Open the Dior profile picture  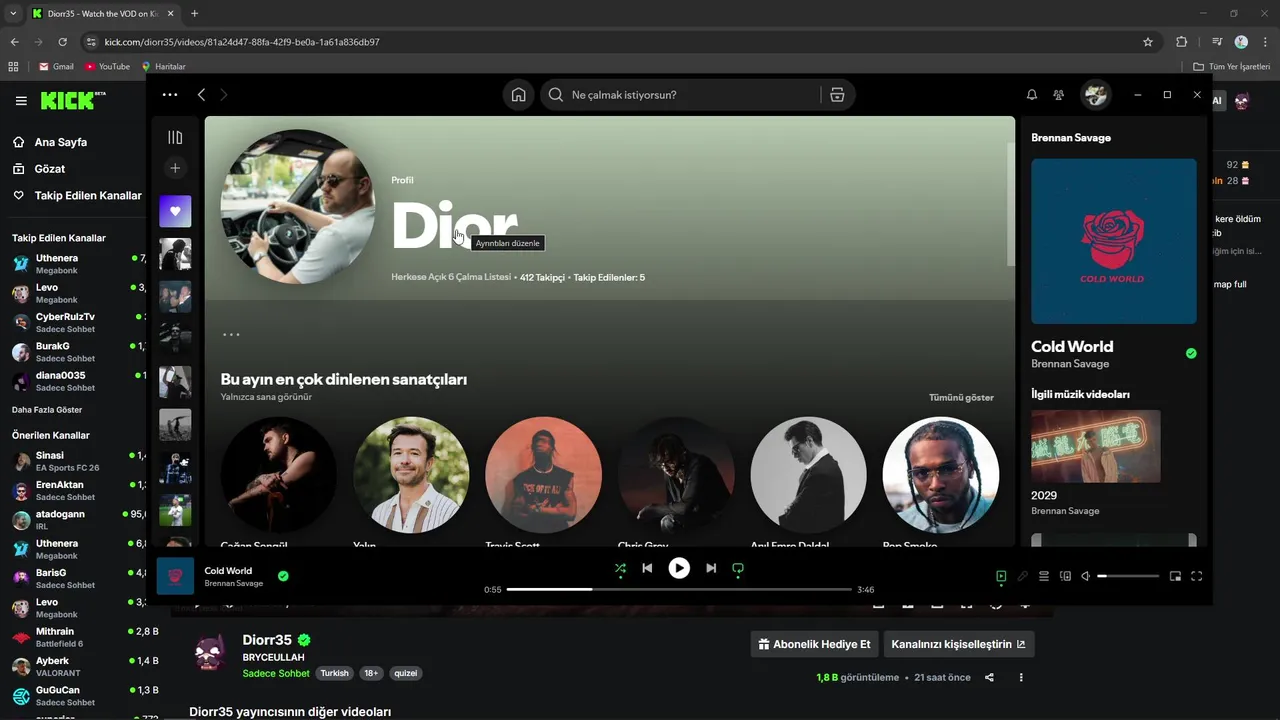298,206
